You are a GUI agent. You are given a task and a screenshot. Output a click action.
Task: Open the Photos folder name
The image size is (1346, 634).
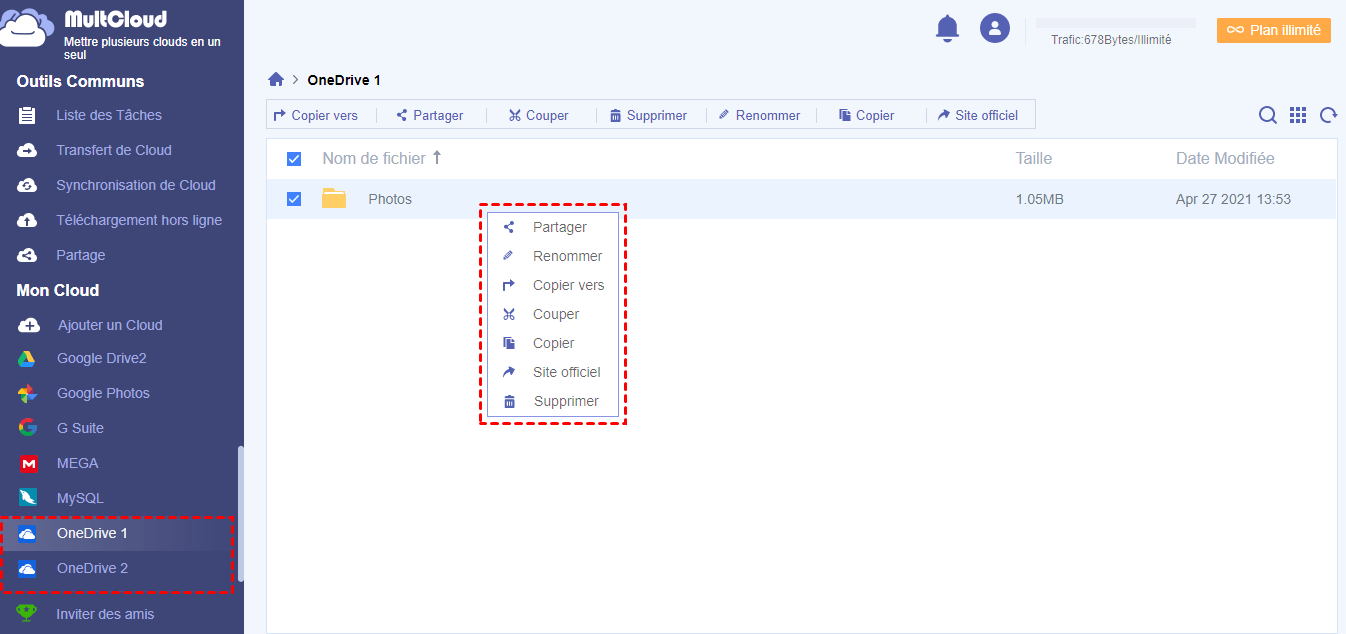[x=390, y=199]
